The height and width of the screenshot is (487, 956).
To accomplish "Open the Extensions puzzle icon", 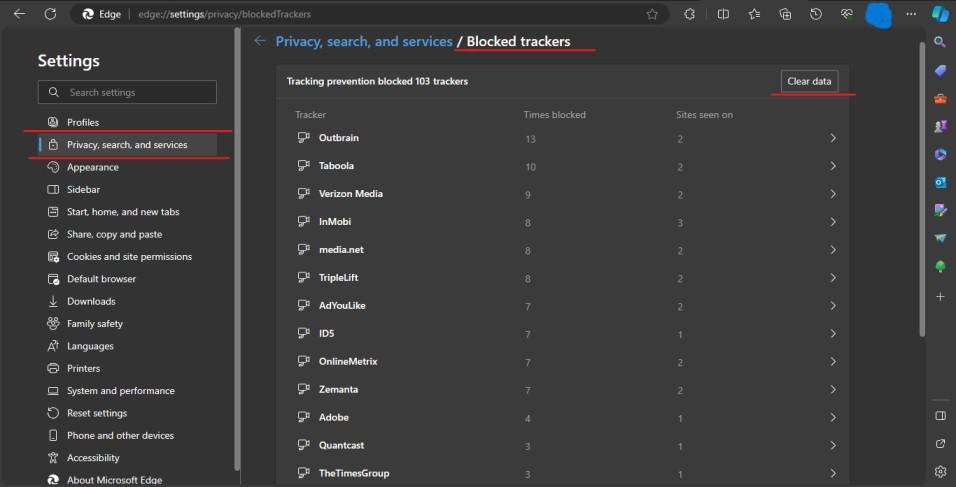I will point(689,15).
